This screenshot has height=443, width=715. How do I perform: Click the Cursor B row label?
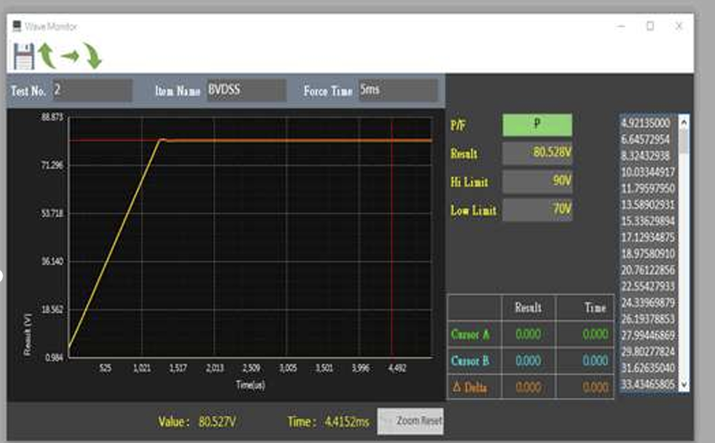pyautogui.click(x=470, y=361)
